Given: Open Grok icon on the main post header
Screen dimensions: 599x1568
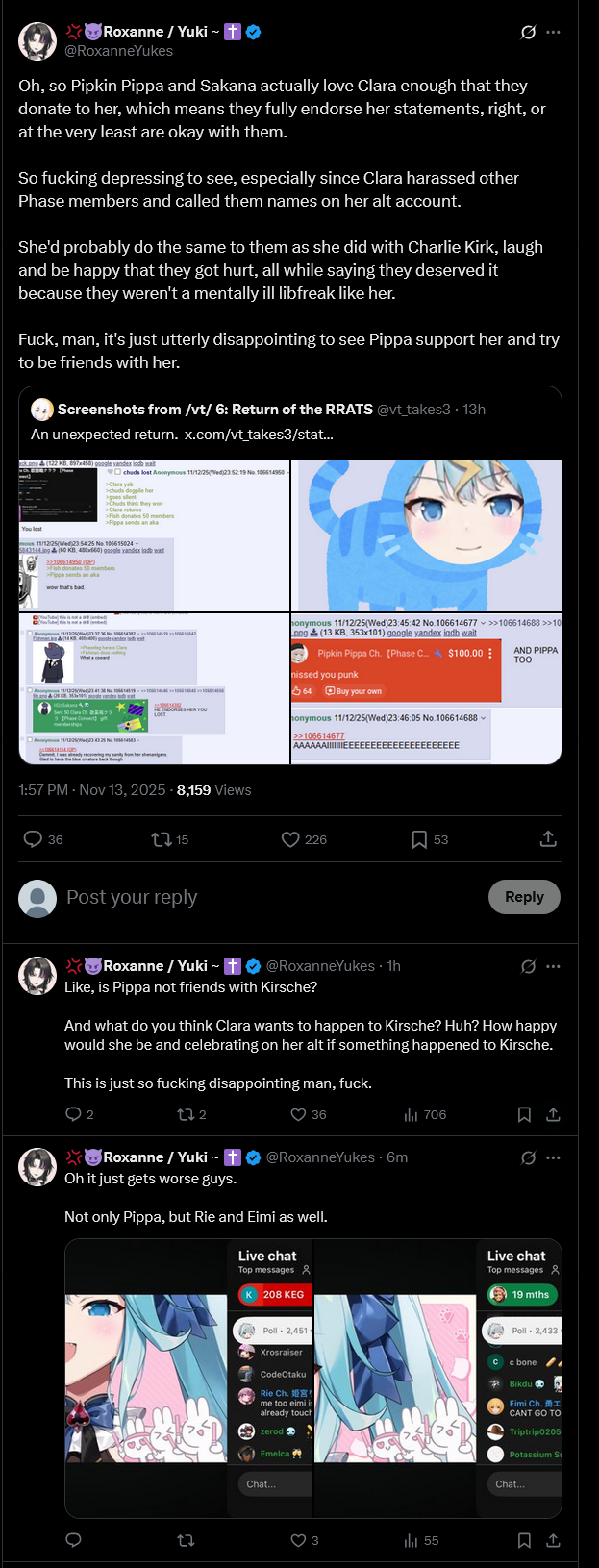Looking at the screenshot, I should [528, 32].
